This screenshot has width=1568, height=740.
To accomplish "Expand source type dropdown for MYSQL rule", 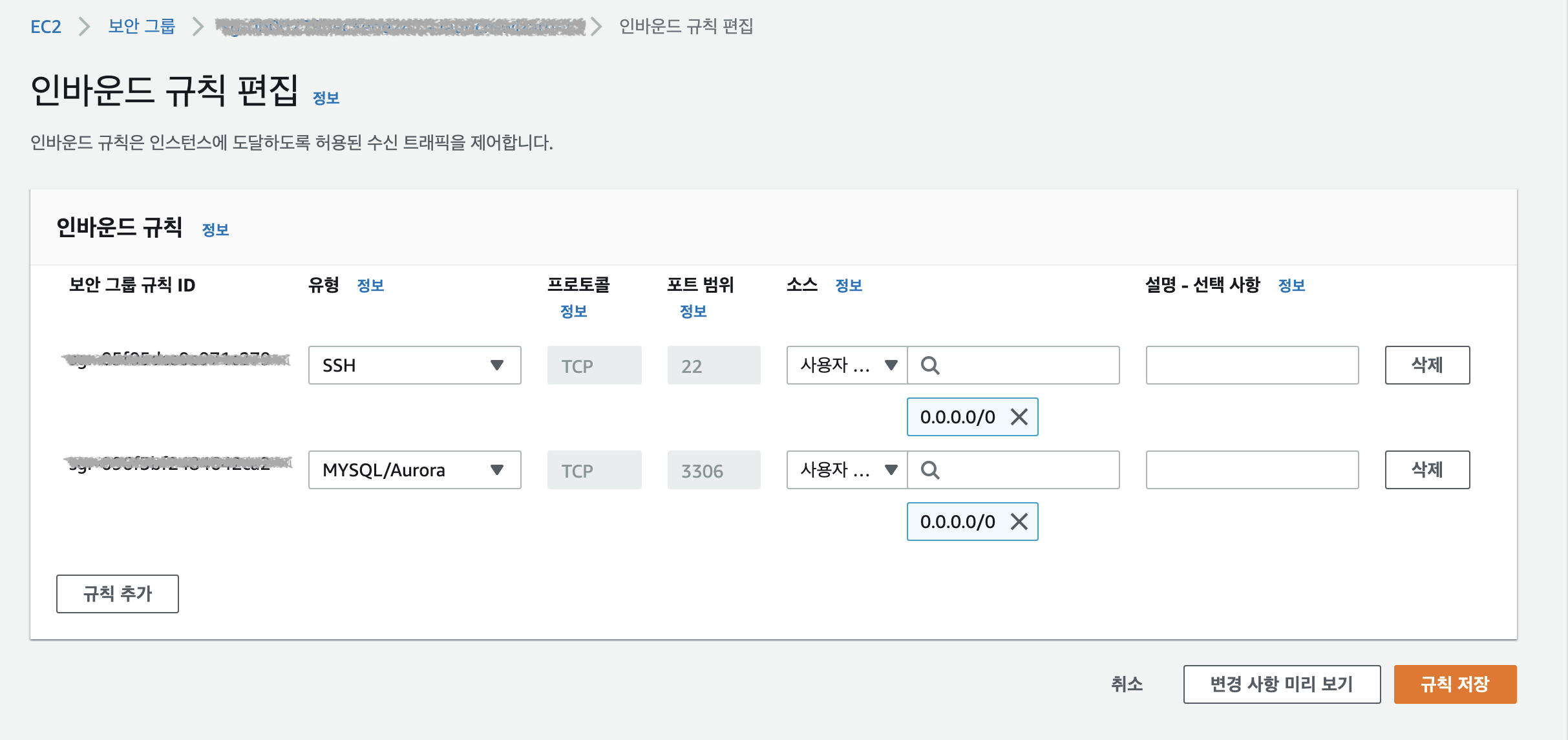I will (847, 470).
